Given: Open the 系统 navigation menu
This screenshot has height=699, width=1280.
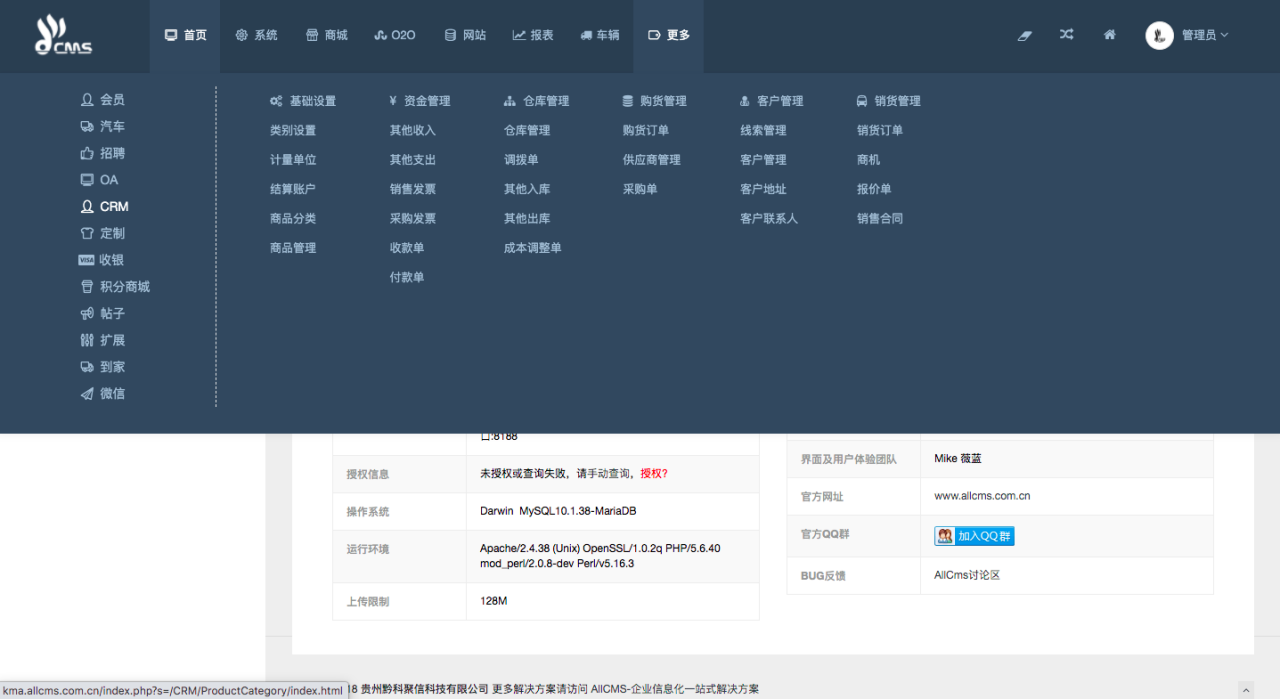Looking at the screenshot, I should point(256,35).
